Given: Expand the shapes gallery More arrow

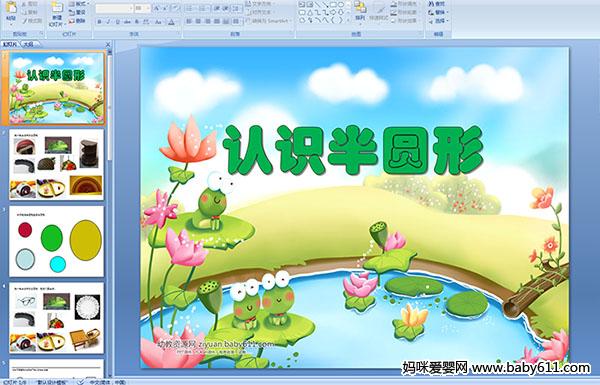Looking at the screenshot, I should tap(348, 20).
